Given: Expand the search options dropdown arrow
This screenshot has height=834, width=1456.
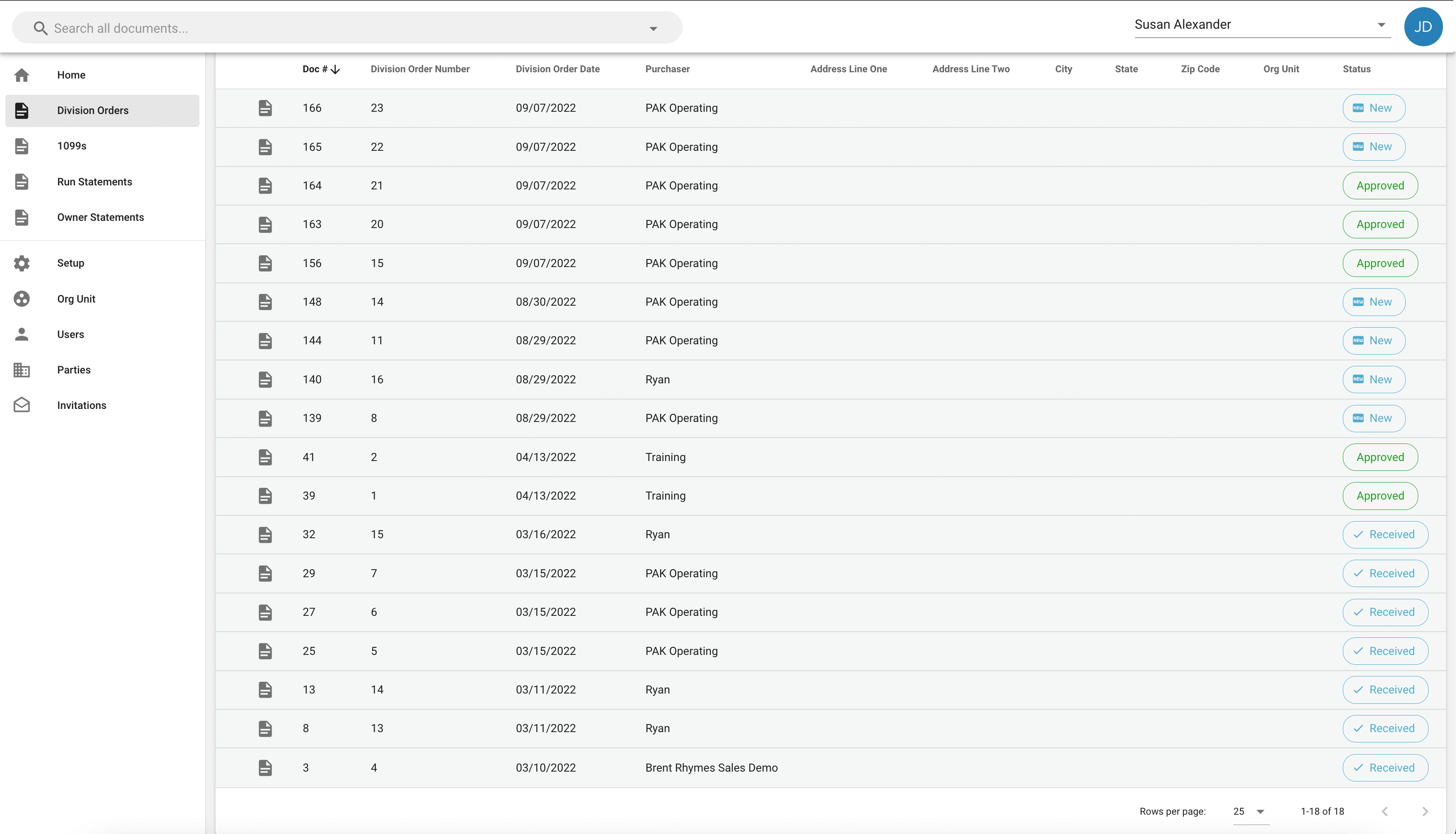Looking at the screenshot, I should 653,29.
